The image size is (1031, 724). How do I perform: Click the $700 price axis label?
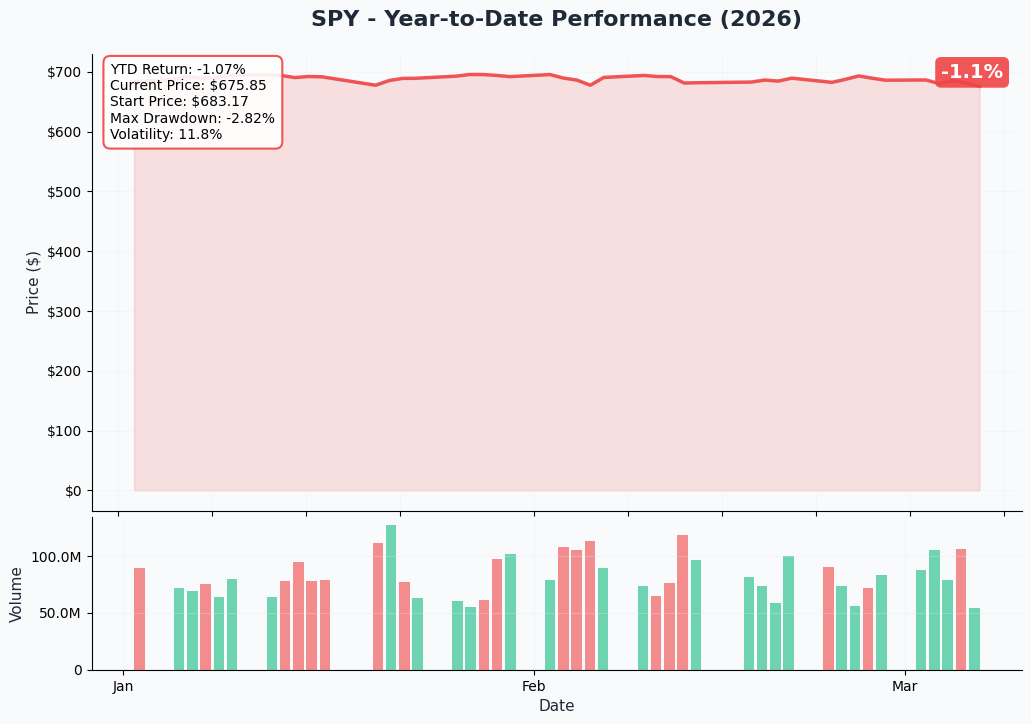[x=64, y=72]
